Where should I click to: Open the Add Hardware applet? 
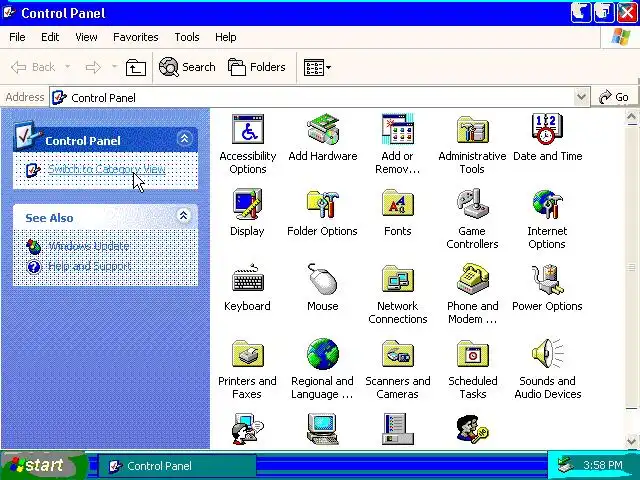coord(323,129)
